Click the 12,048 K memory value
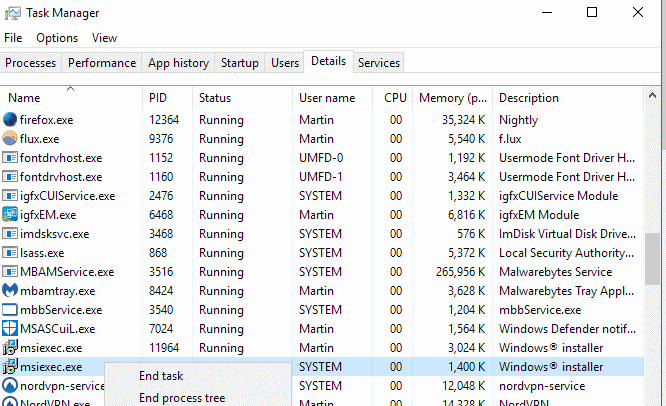Screen dimensions: 666x406 point(463,386)
